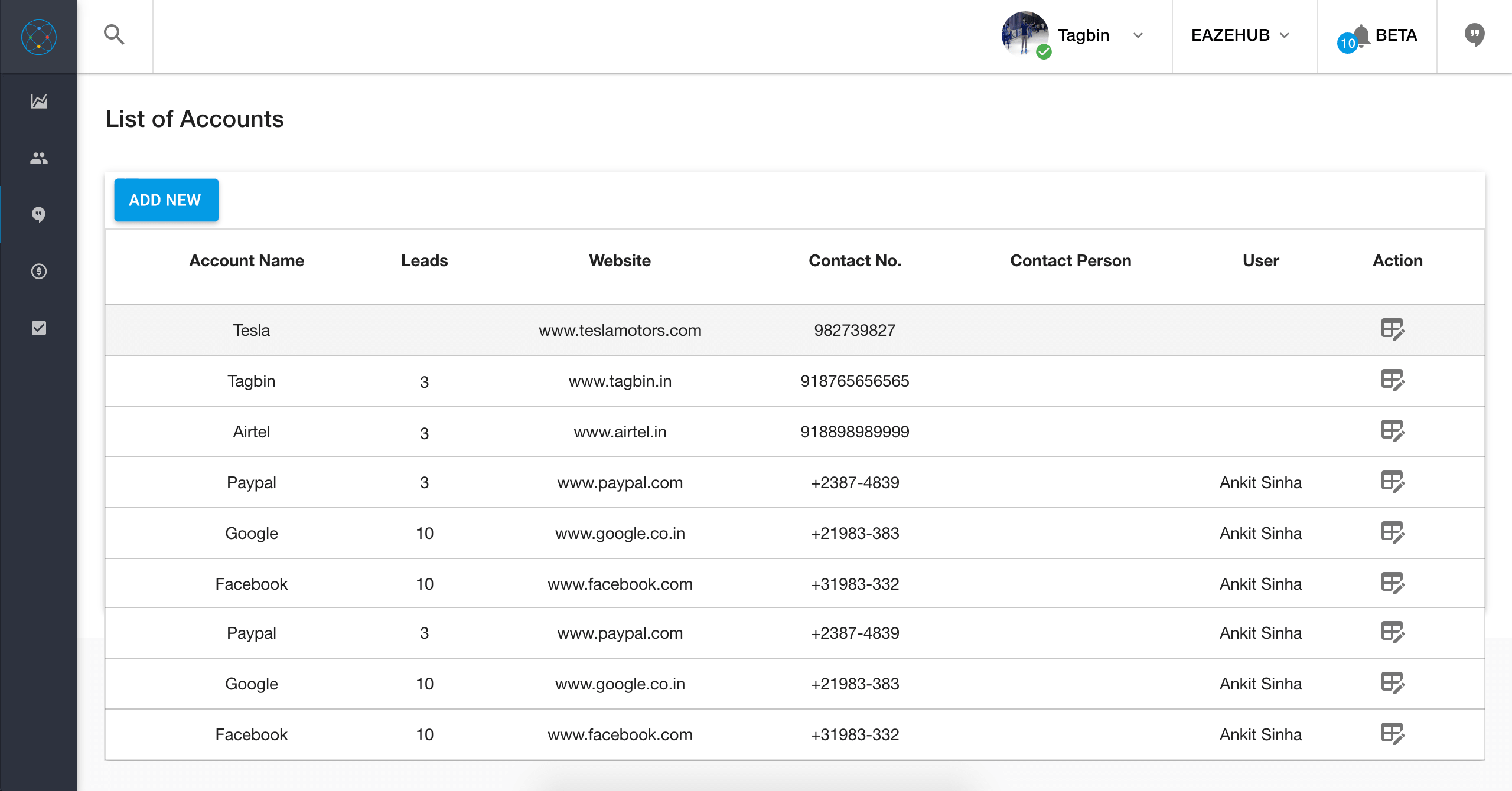Edit the second Google account row
This screenshot has width=1512, height=791.
(x=1393, y=683)
